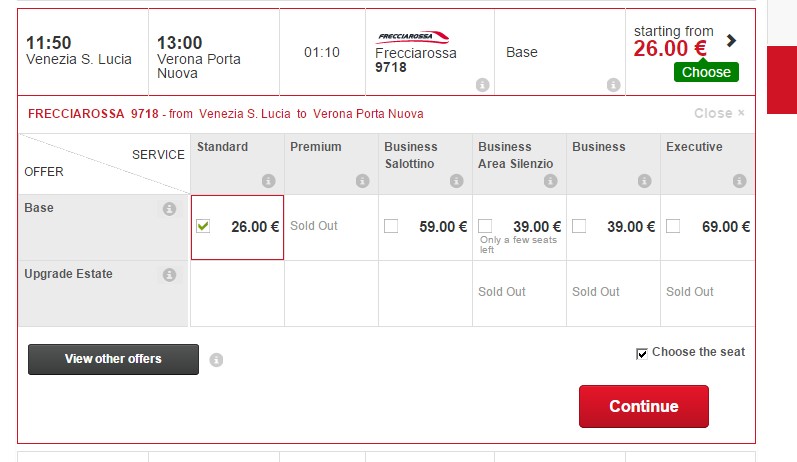This screenshot has width=797, height=462.
Task: Close the Frecciarossa 9718 details panel
Action: (719, 113)
